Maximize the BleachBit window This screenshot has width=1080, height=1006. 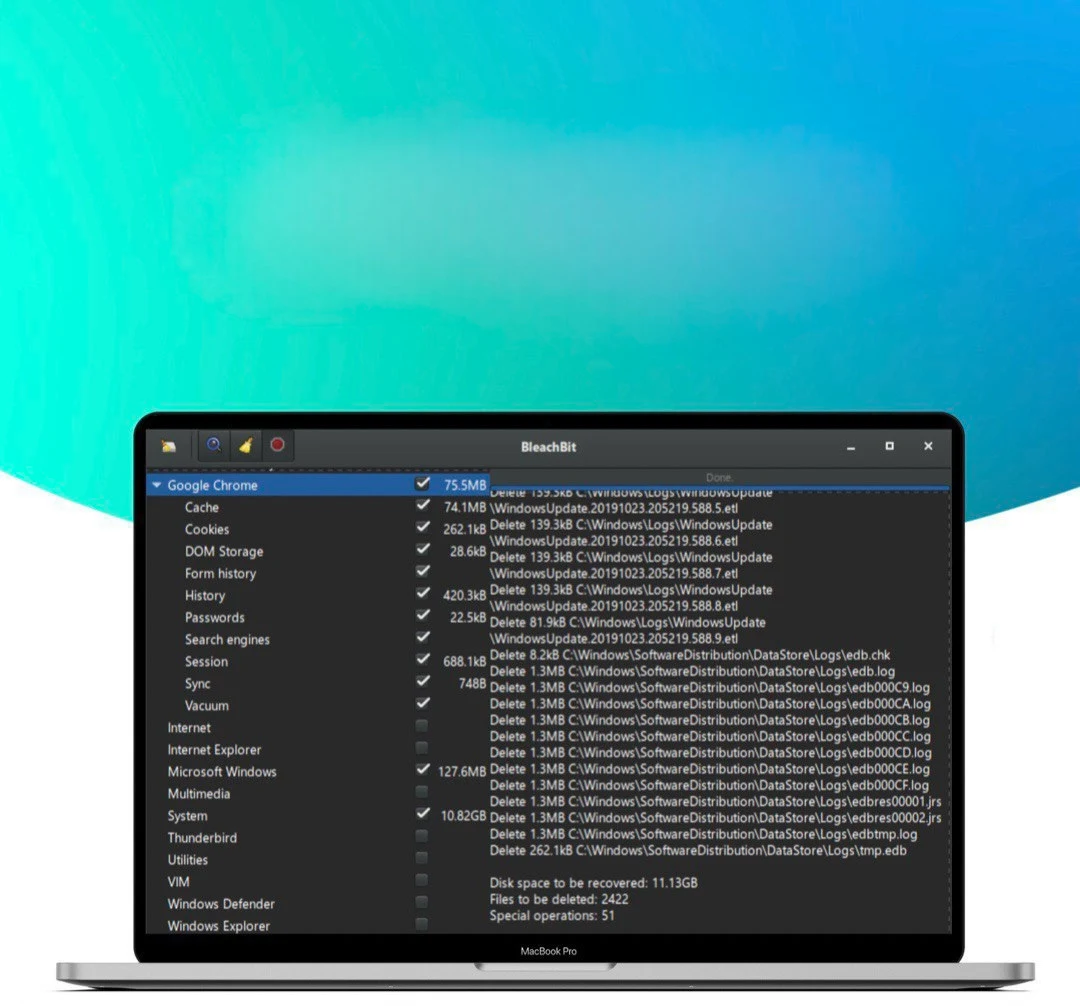click(x=889, y=446)
